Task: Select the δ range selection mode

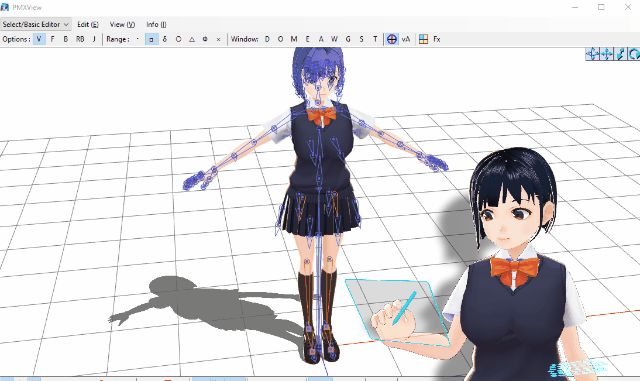Action: click(165, 39)
